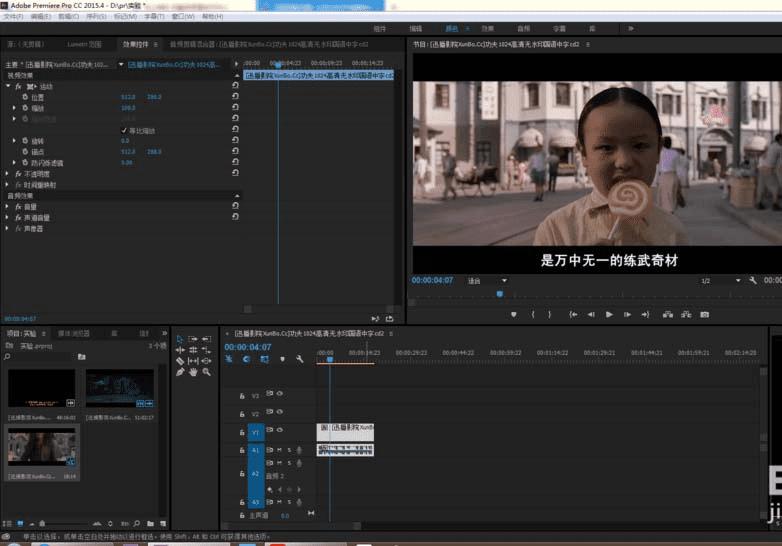This screenshot has height=546, width=782.
Task: Hide the V1 track output eye
Action: pyautogui.click(x=279, y=432)
